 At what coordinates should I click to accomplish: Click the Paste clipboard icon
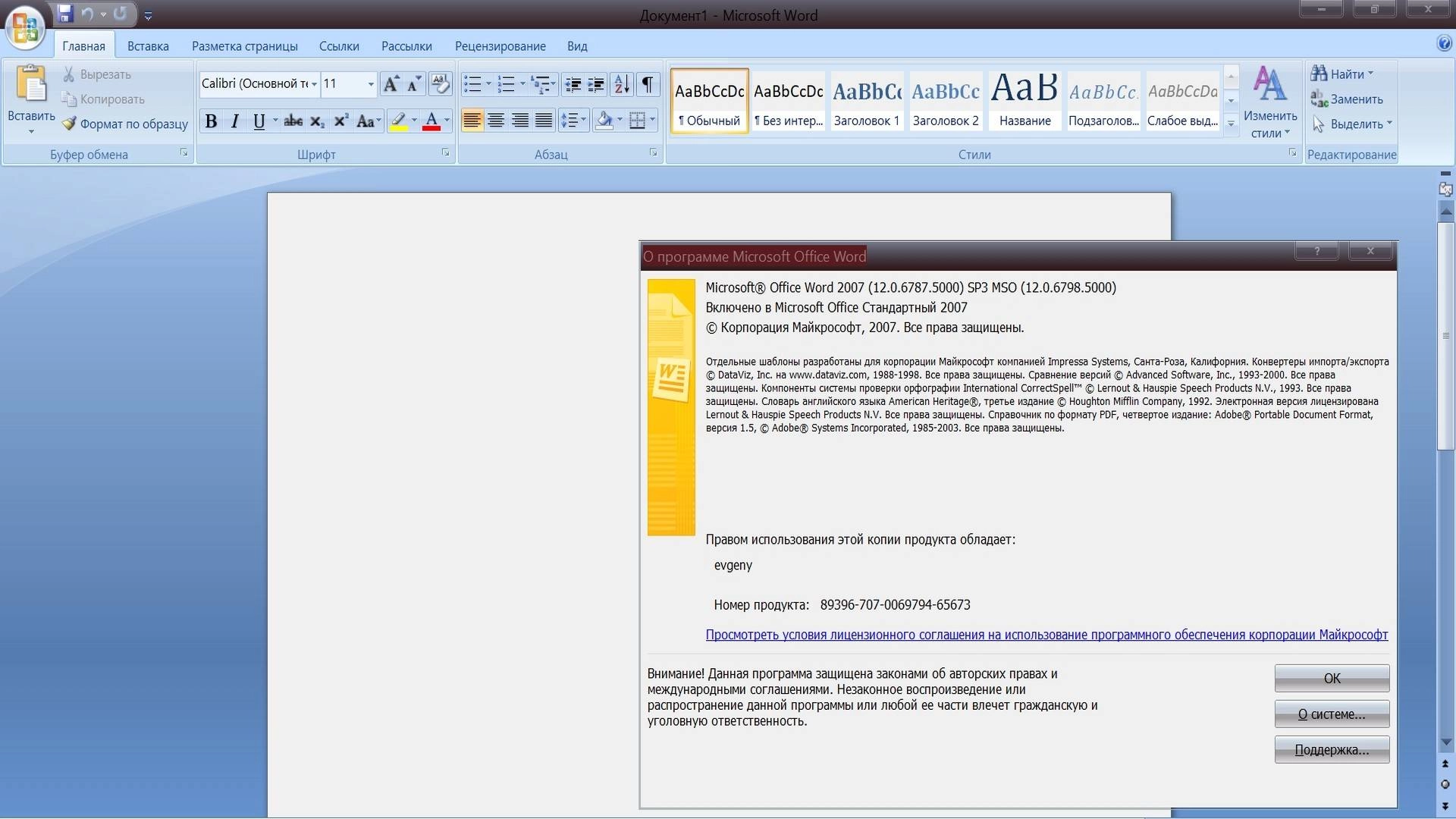31,84
